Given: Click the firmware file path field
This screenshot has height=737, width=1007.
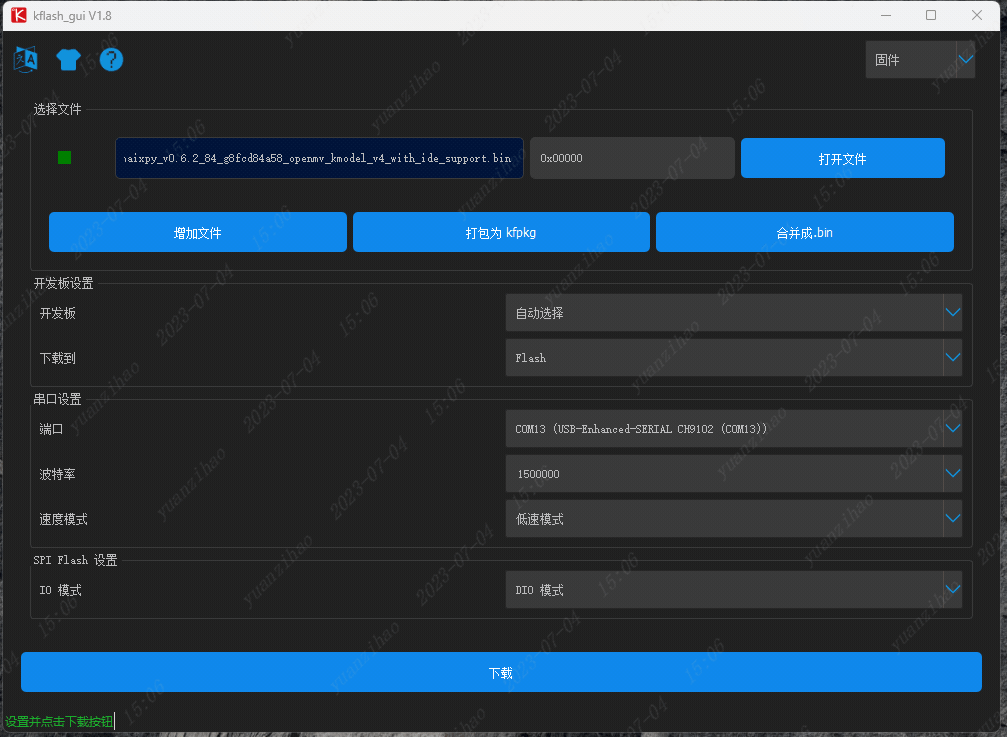Looking at the screenshot, I should point(319,158).
